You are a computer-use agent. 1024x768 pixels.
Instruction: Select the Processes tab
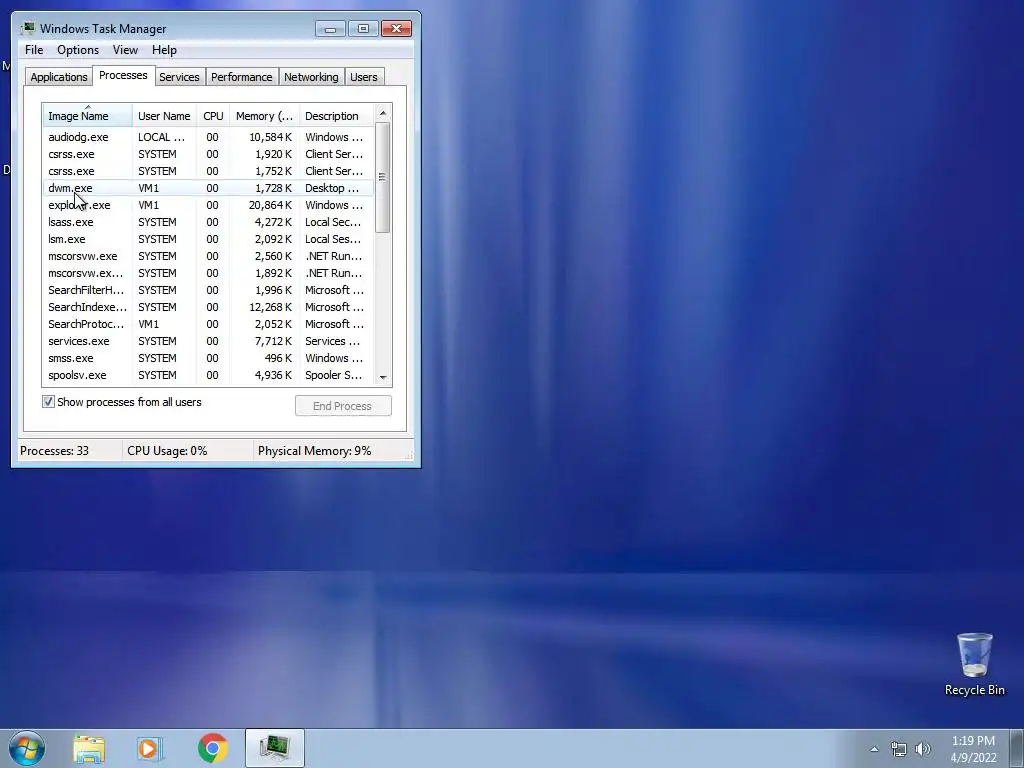click(123, 75)
